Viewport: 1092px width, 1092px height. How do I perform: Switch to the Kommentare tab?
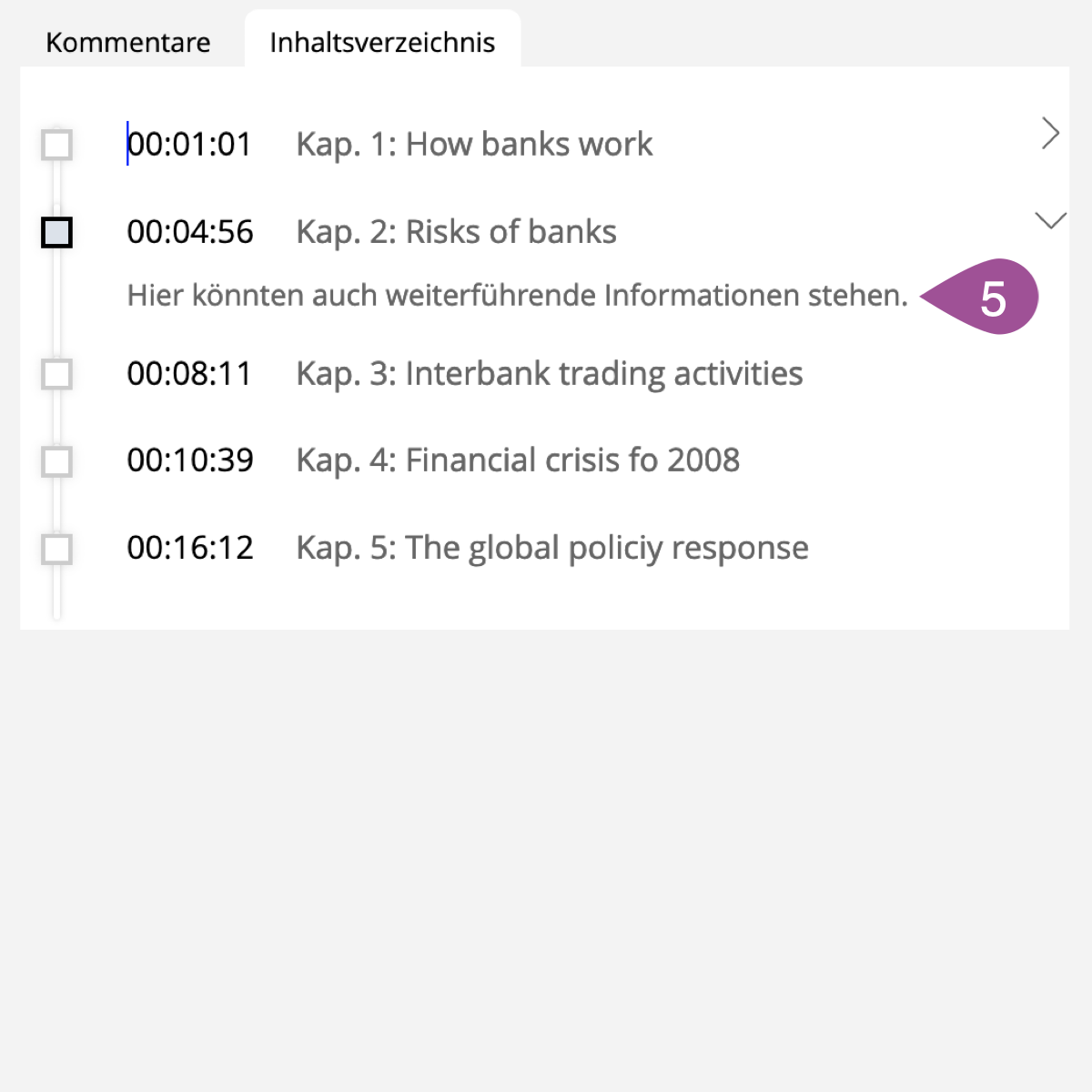128,43
